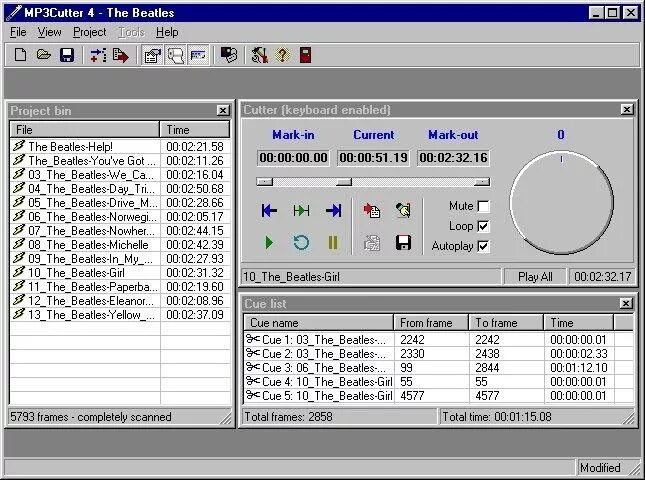Jump to mark-in with blue left arrow
645x480 pixels.
(269, 211)
